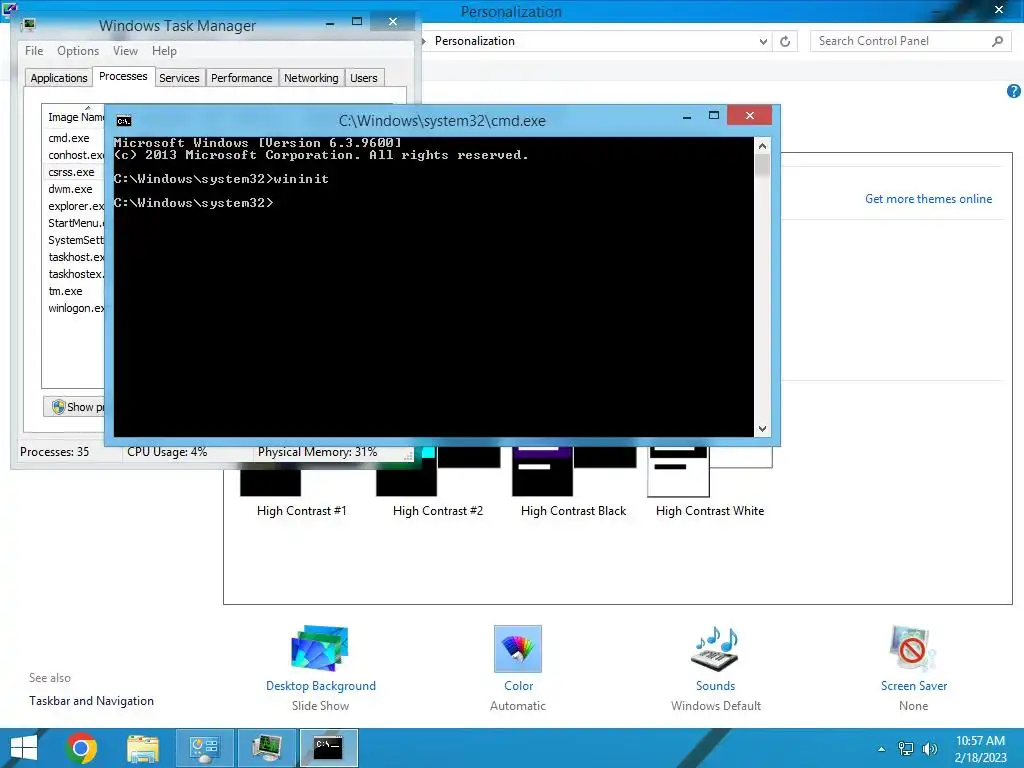Select the tm.exe process row
This screenshot has width=1024, height=768.
(73, 291)
